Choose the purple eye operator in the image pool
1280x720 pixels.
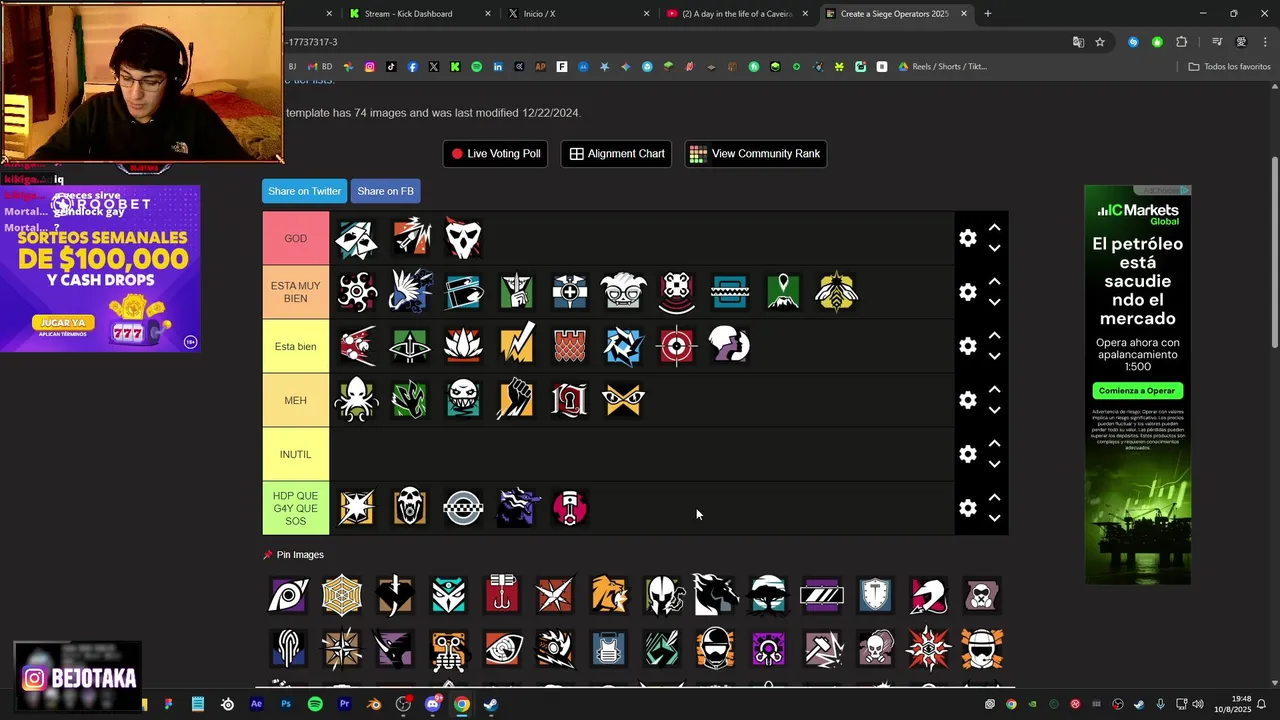coord(288,596)
